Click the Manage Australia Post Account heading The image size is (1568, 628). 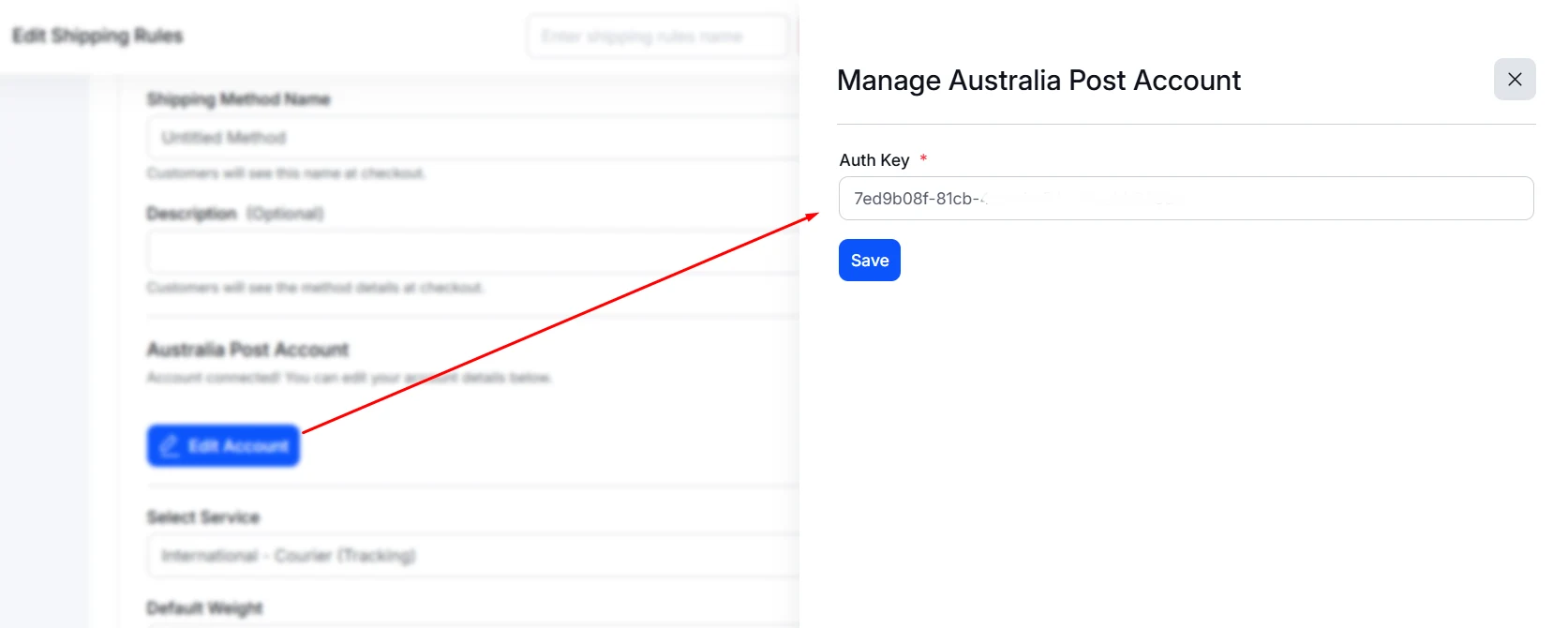coord(1038,81)
